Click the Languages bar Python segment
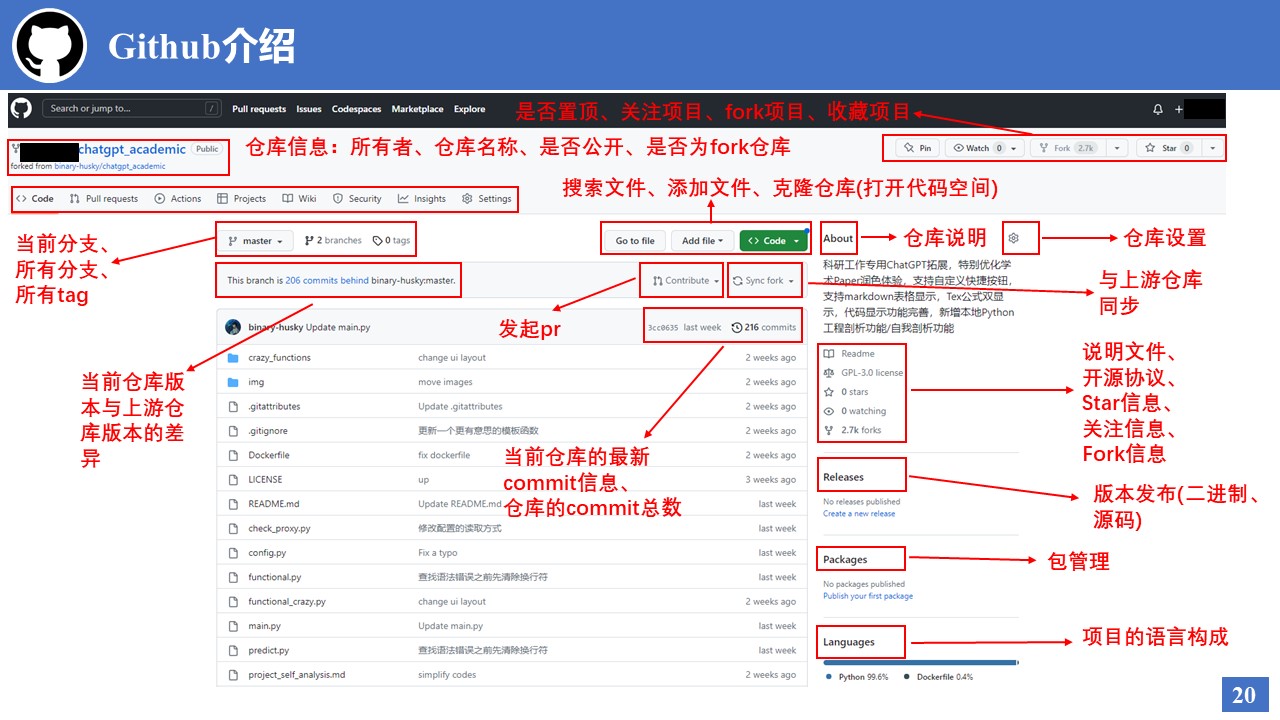1280x720 pixels. (919, 662)
